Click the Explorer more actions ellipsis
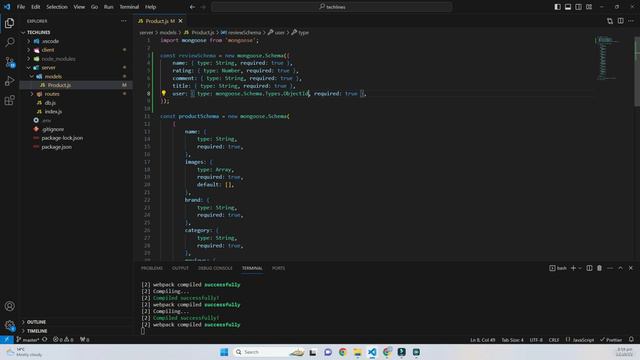Image resolution: width=640 pixels, height=360 pixels. (124, 21)
